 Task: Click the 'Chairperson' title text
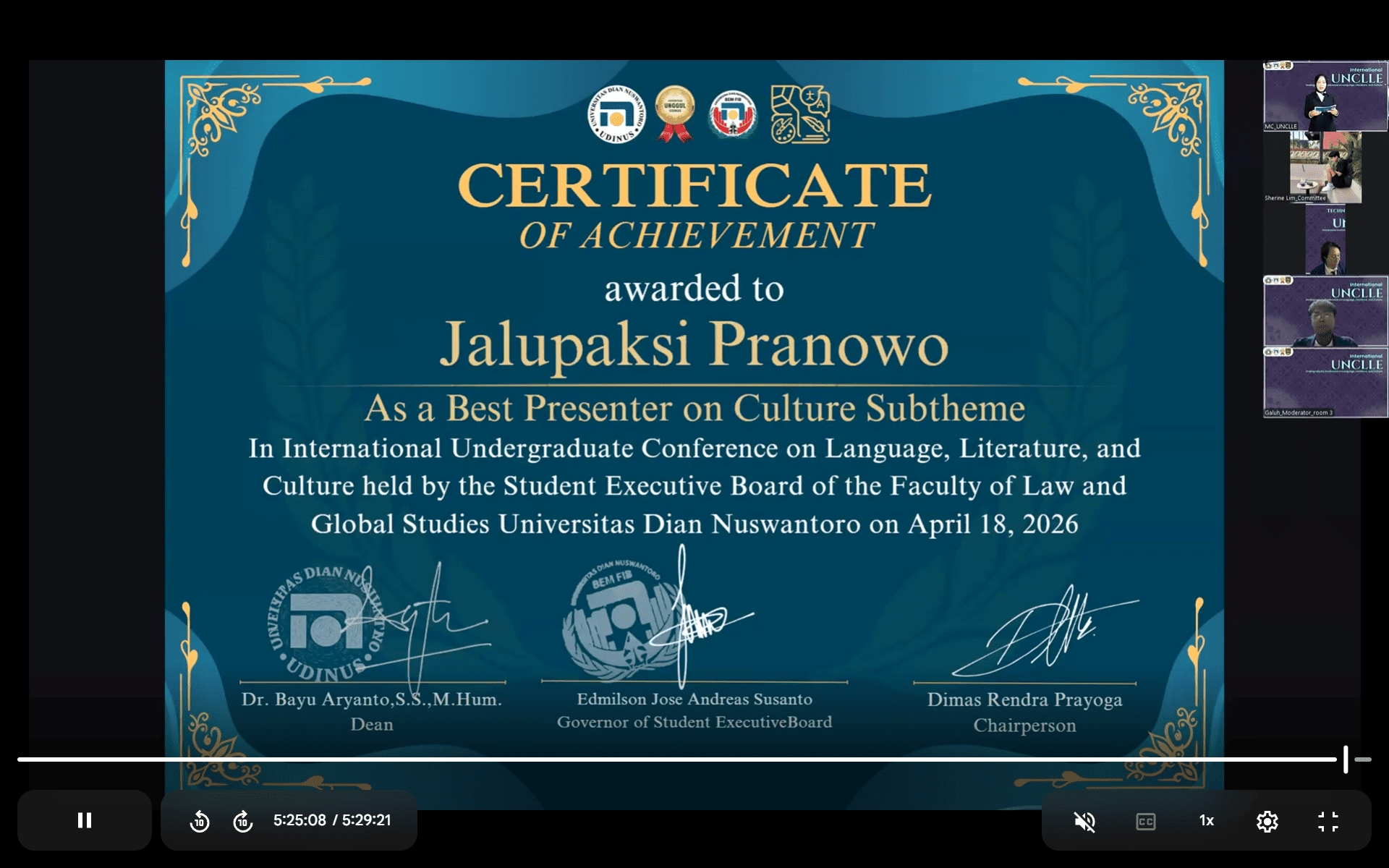[1025, 726]
